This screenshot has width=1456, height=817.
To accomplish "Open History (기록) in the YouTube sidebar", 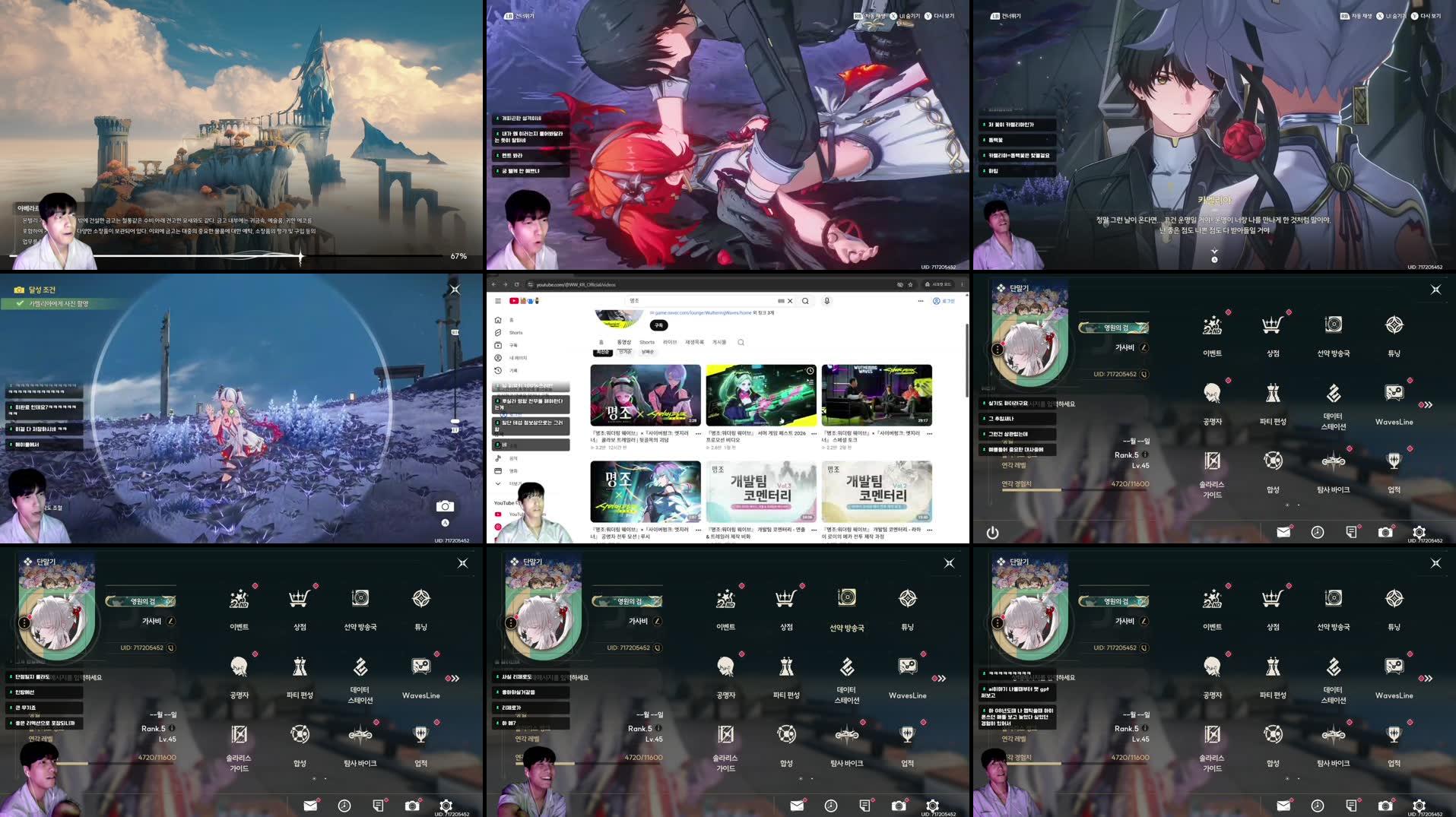I will point(505,370).
